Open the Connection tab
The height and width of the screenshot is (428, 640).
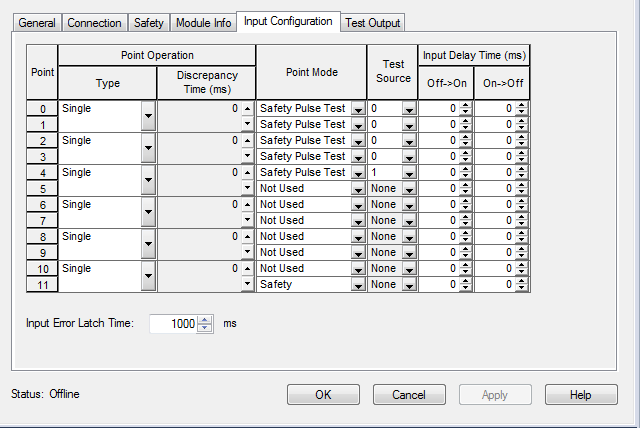coord(96,23)
